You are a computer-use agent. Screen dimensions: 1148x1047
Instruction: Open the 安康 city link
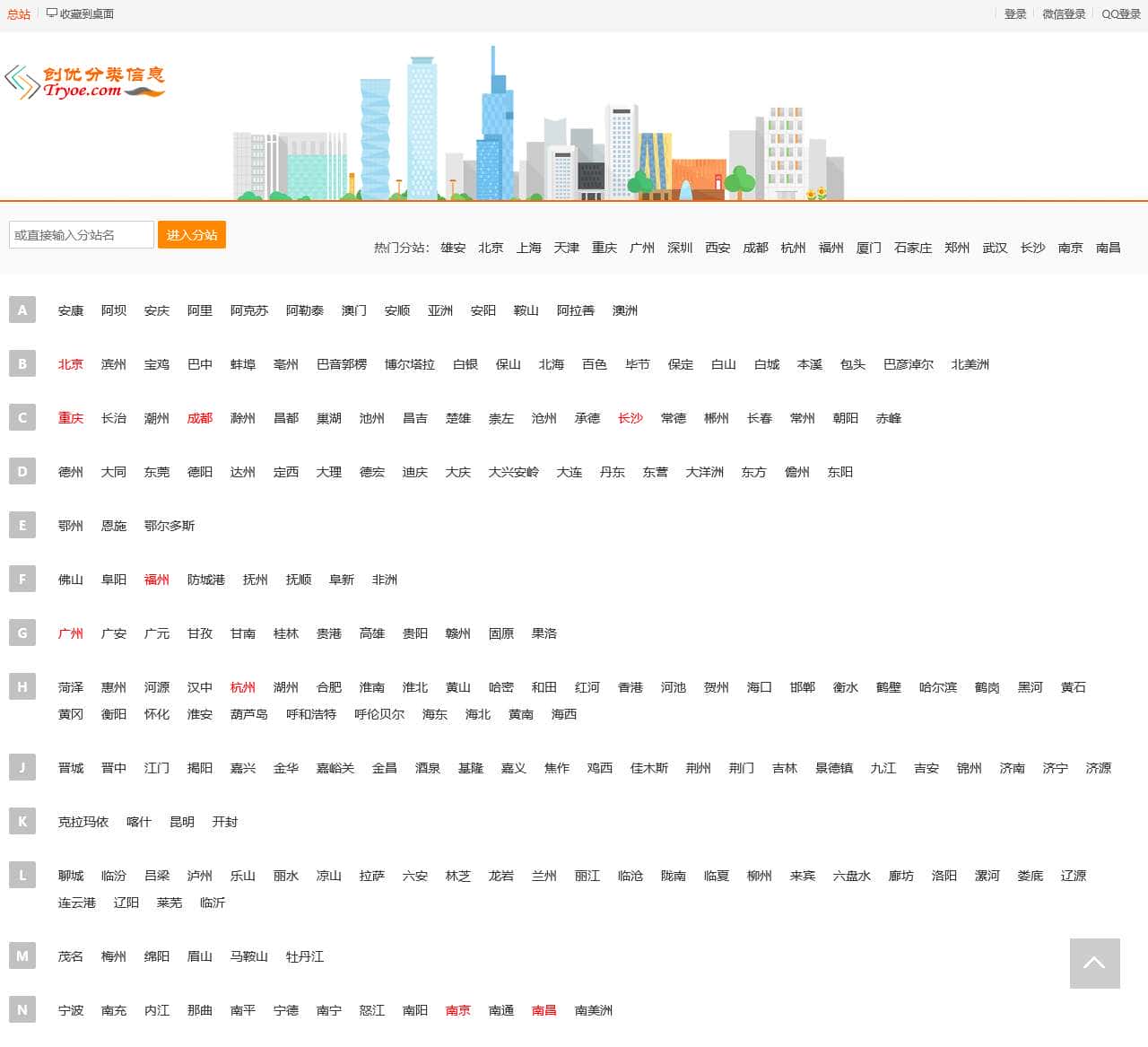[x=71, y=310]
